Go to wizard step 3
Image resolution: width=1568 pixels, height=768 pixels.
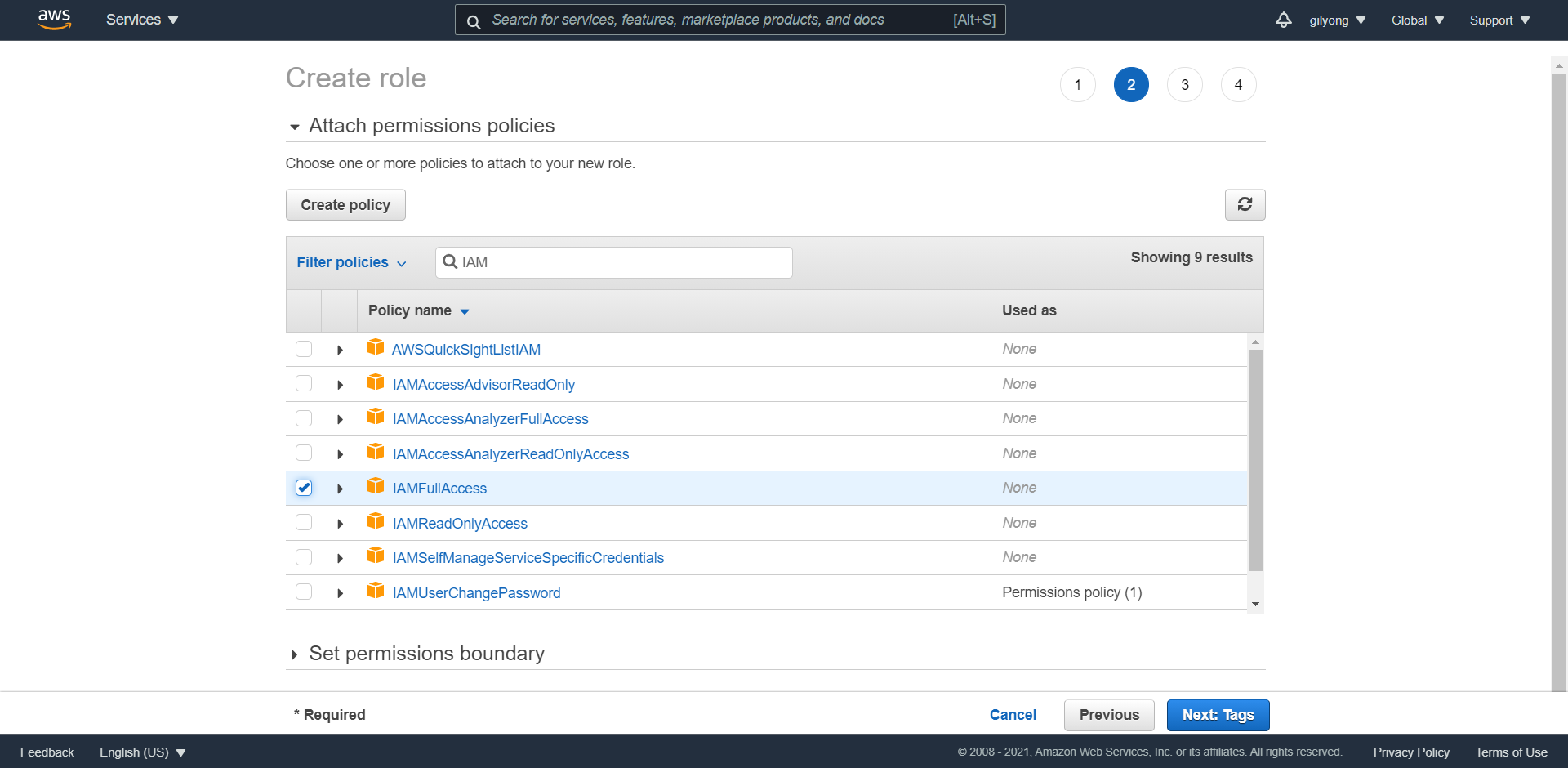click(1185, 85)
